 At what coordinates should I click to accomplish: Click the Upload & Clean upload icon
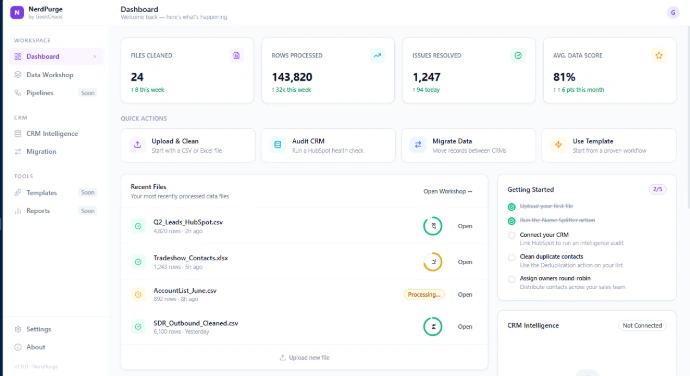(x=137, y=145)
